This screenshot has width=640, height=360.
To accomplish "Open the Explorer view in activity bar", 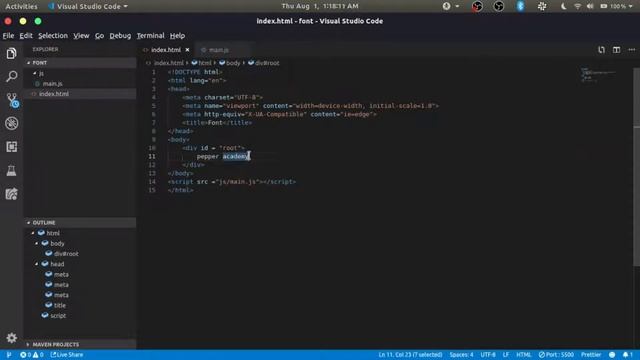I will (x=11, y=53).
